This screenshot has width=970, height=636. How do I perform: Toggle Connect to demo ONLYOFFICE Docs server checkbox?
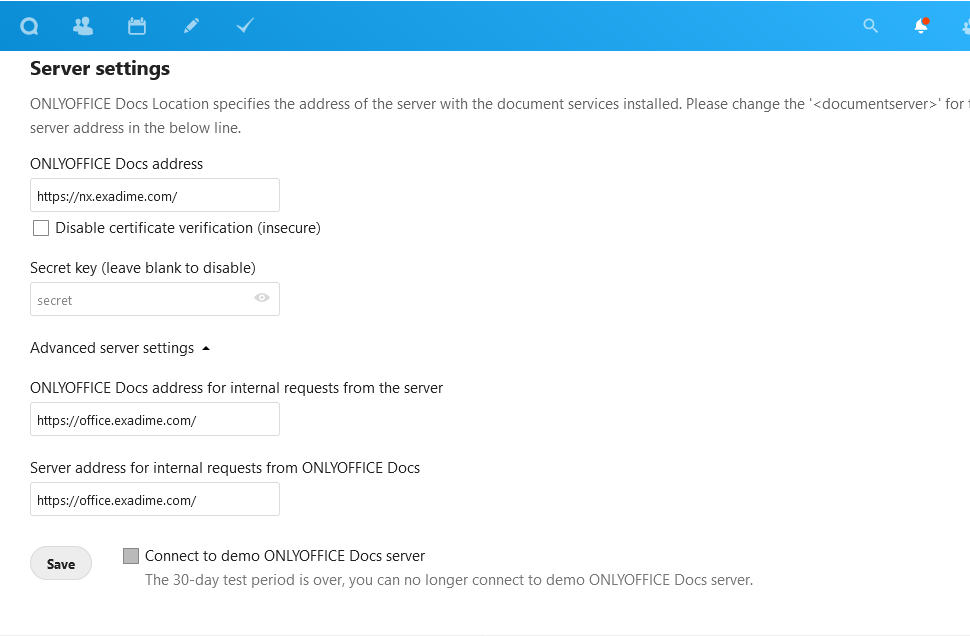[x=131, y=556]
